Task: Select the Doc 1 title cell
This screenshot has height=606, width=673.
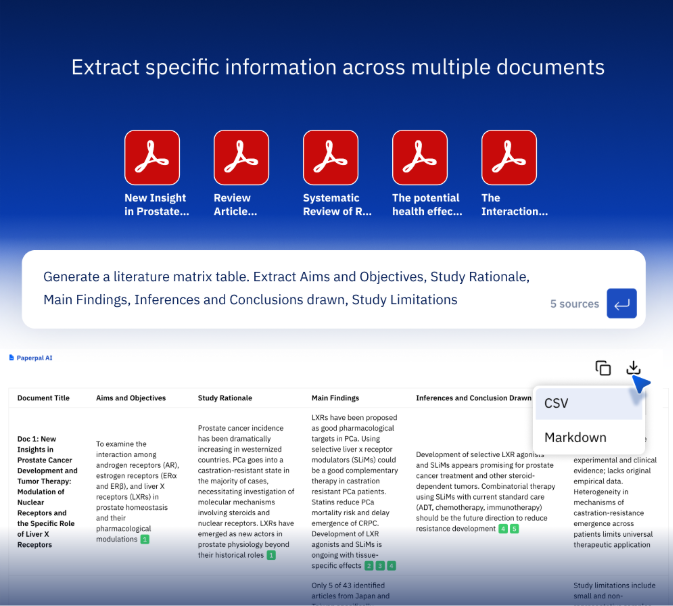Action: (47, 490)
